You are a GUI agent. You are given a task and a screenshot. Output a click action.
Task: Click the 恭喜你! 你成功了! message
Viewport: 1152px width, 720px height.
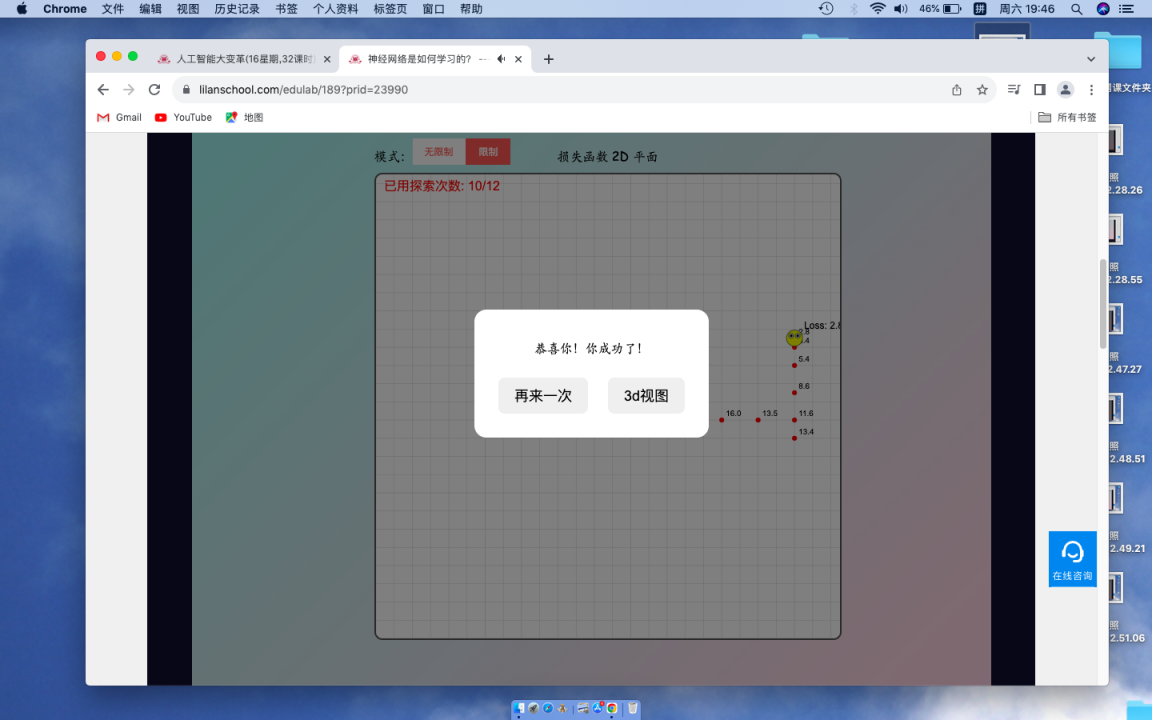click(589, 348)
